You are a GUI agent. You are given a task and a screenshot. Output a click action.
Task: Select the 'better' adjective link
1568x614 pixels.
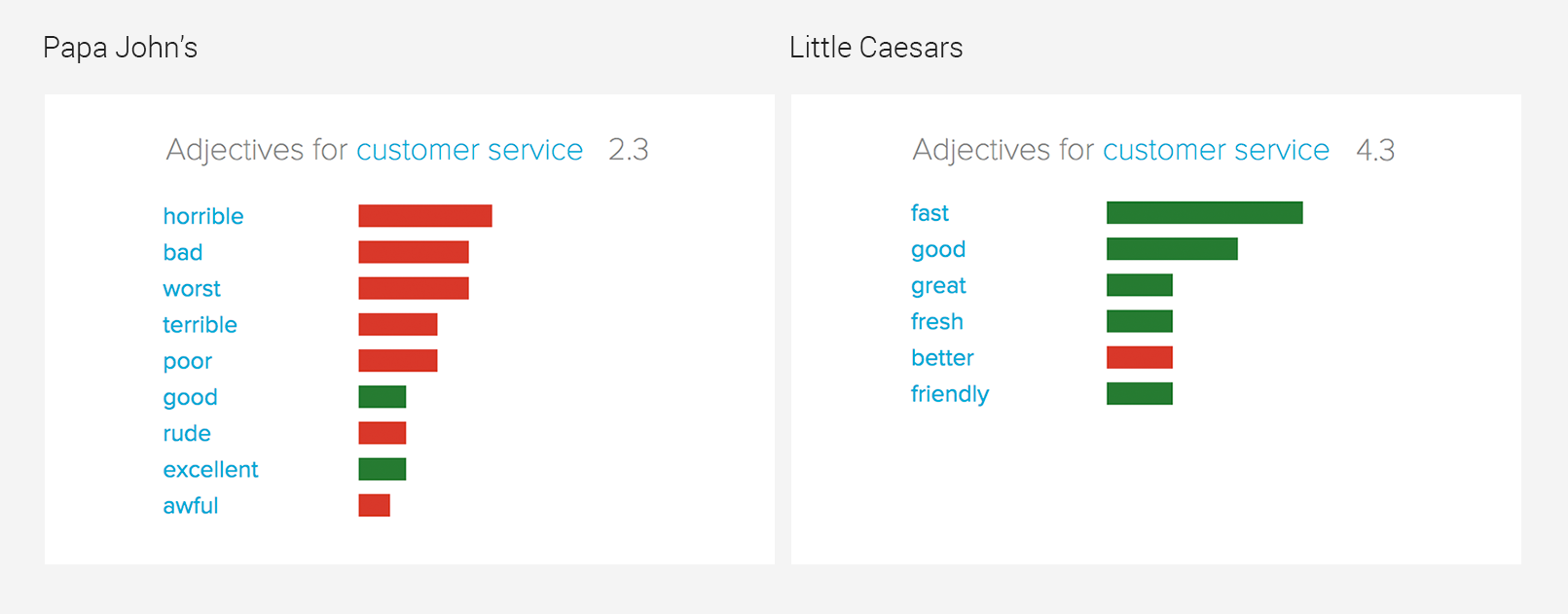click(x=942, y=357)
